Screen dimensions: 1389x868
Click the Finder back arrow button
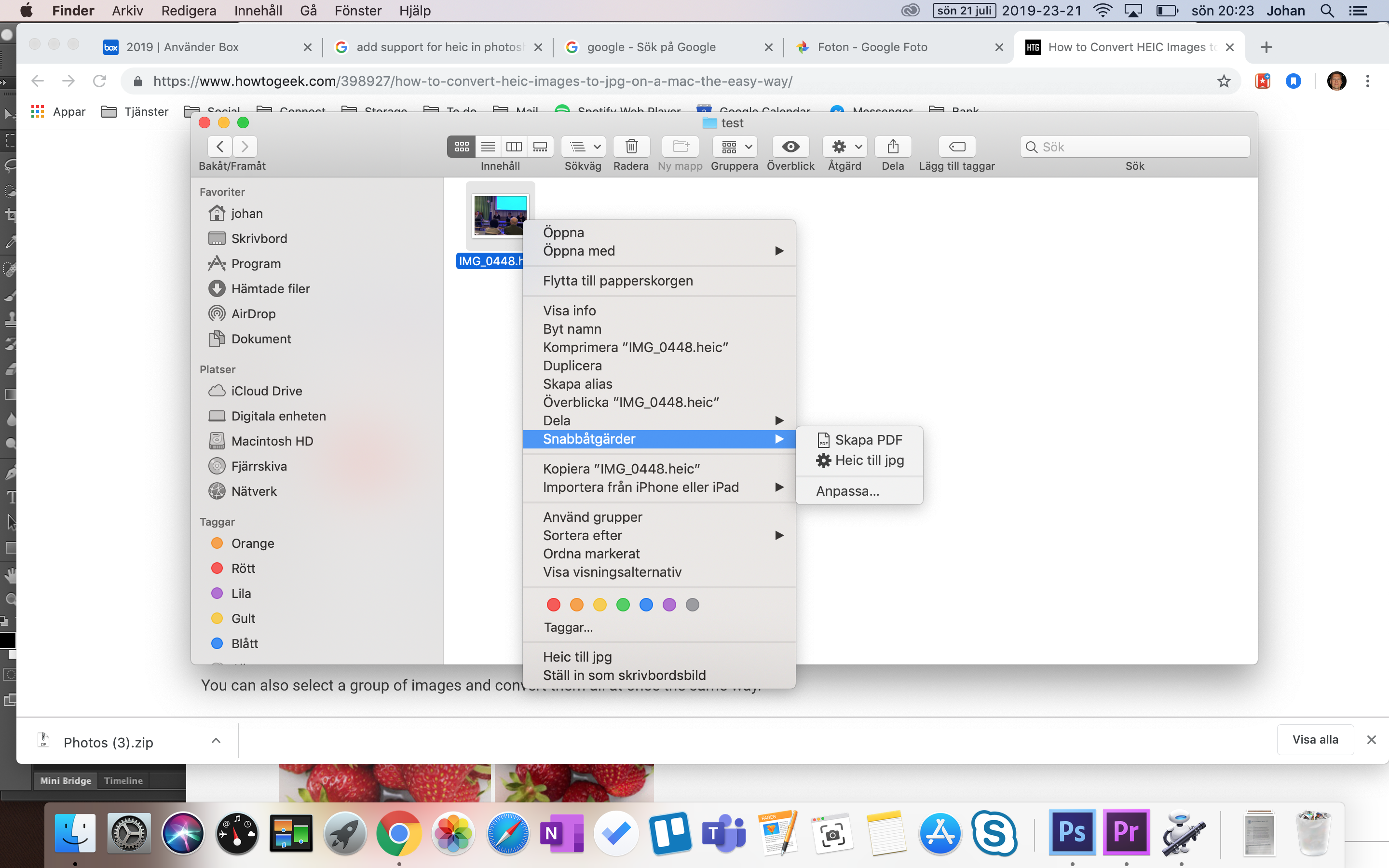pos(220,147)
